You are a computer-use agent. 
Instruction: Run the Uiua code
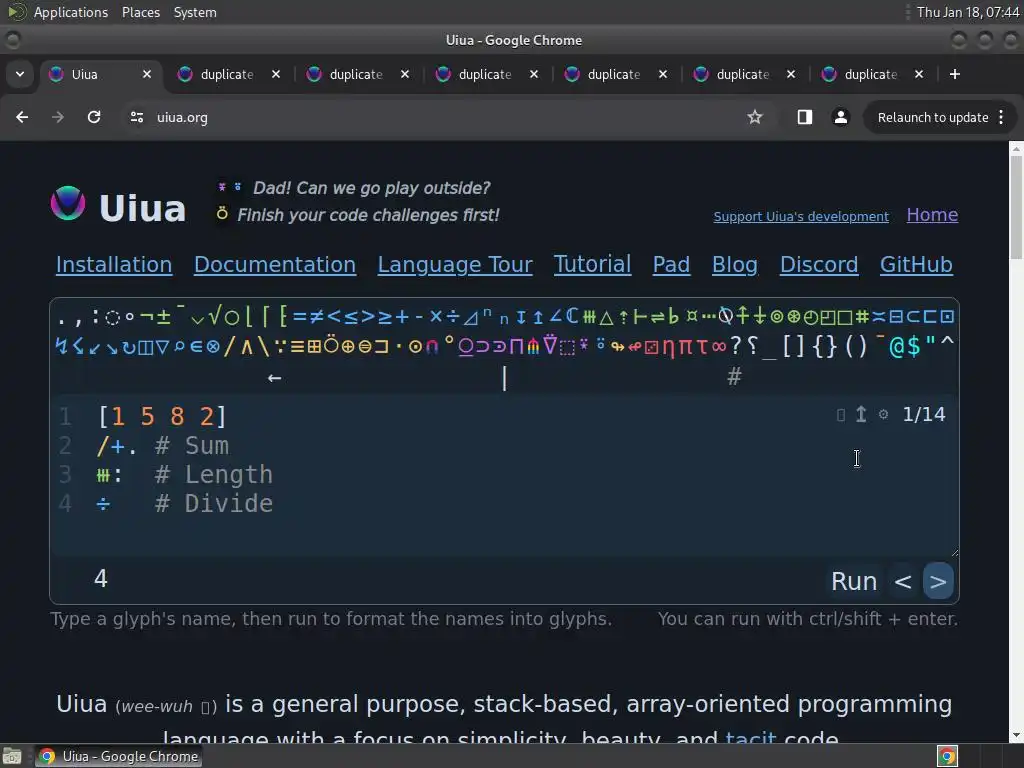coord(854,581)
